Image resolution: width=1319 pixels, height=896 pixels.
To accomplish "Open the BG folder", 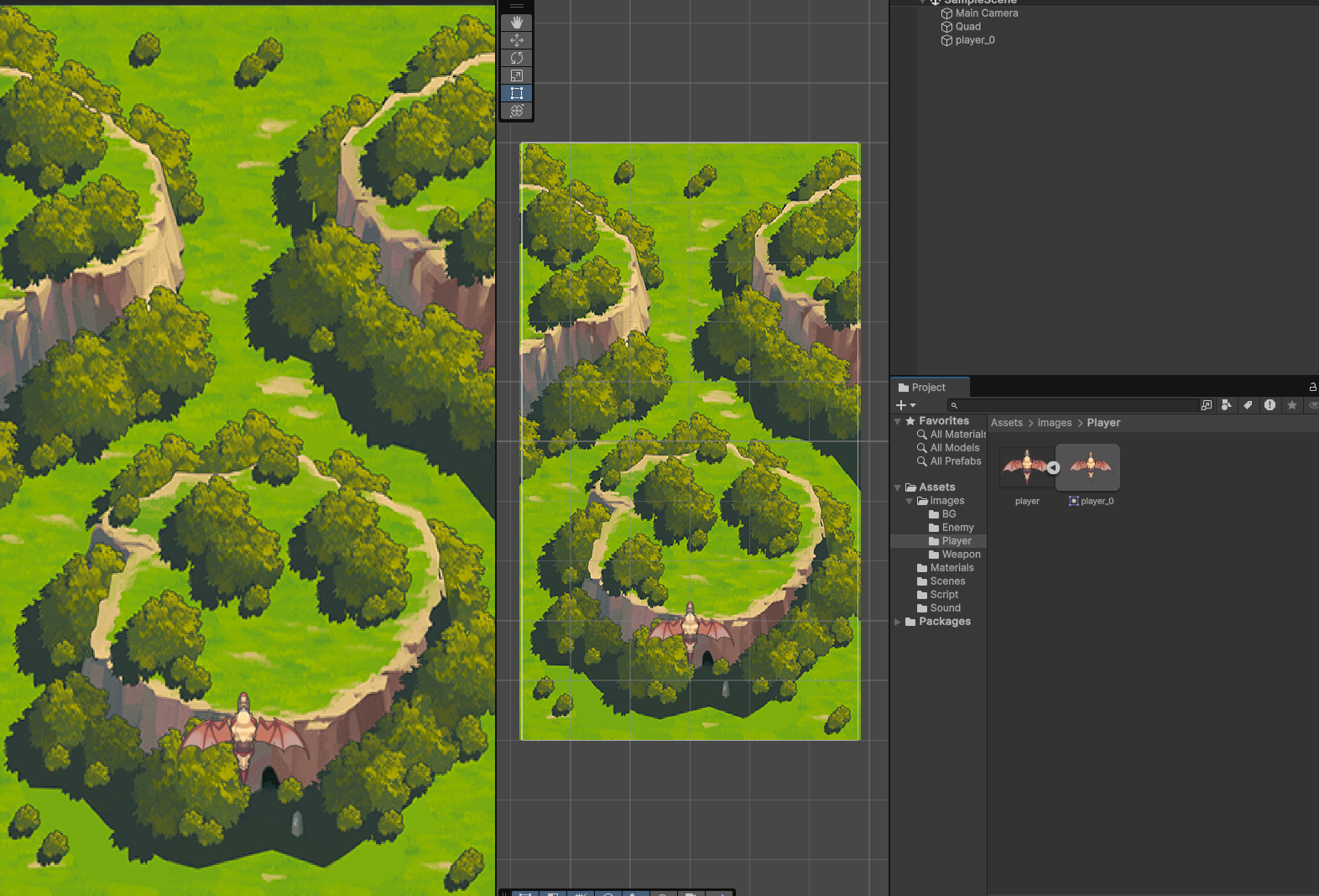I will click(942, 514).
